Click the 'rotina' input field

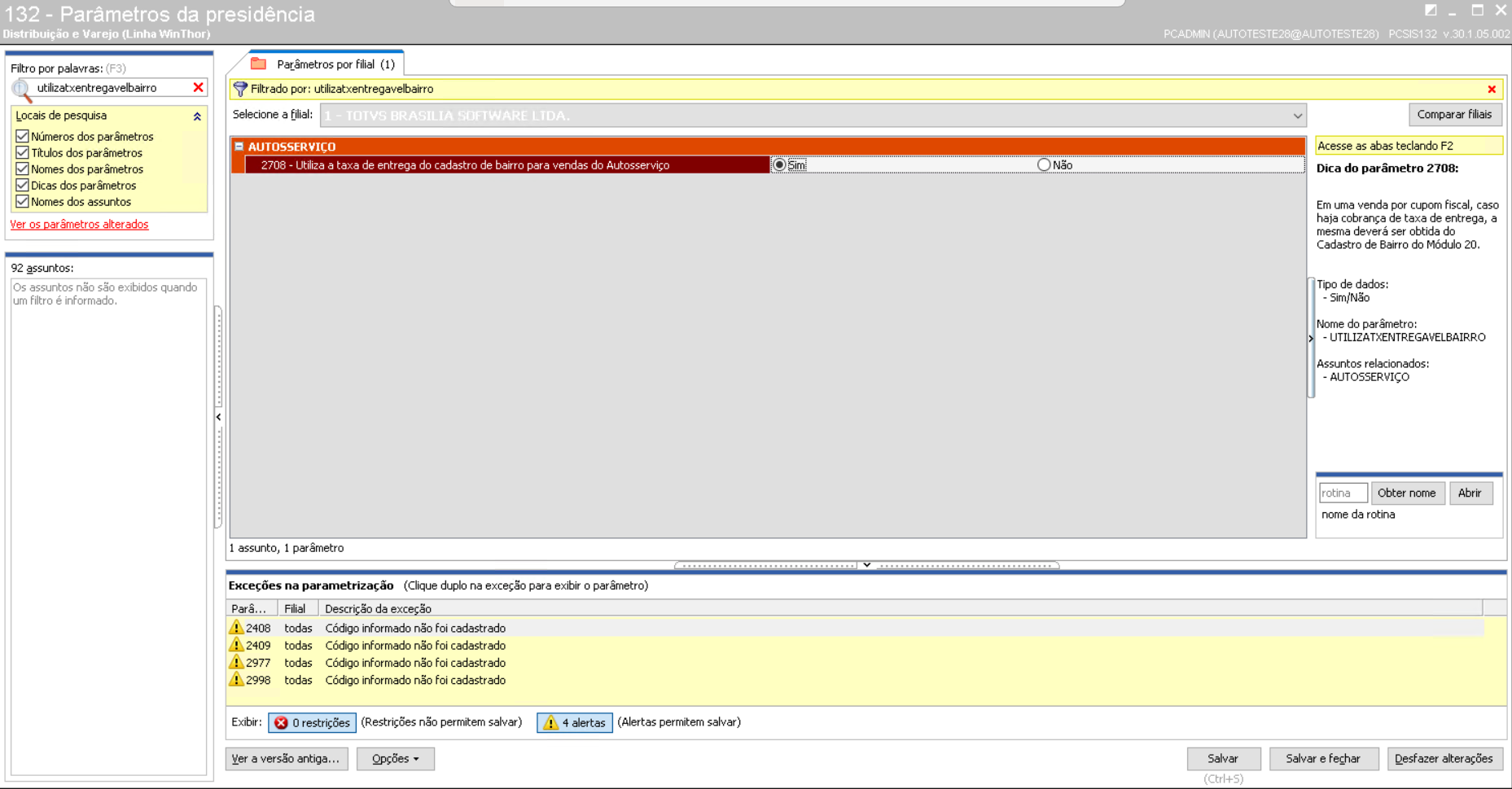click(1343, 493)
